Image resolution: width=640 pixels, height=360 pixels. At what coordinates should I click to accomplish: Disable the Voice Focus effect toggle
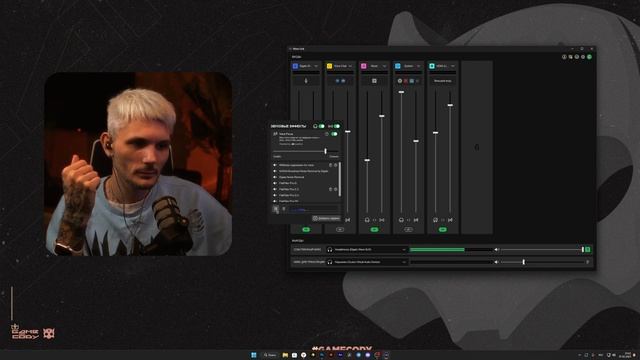(334, 134)
